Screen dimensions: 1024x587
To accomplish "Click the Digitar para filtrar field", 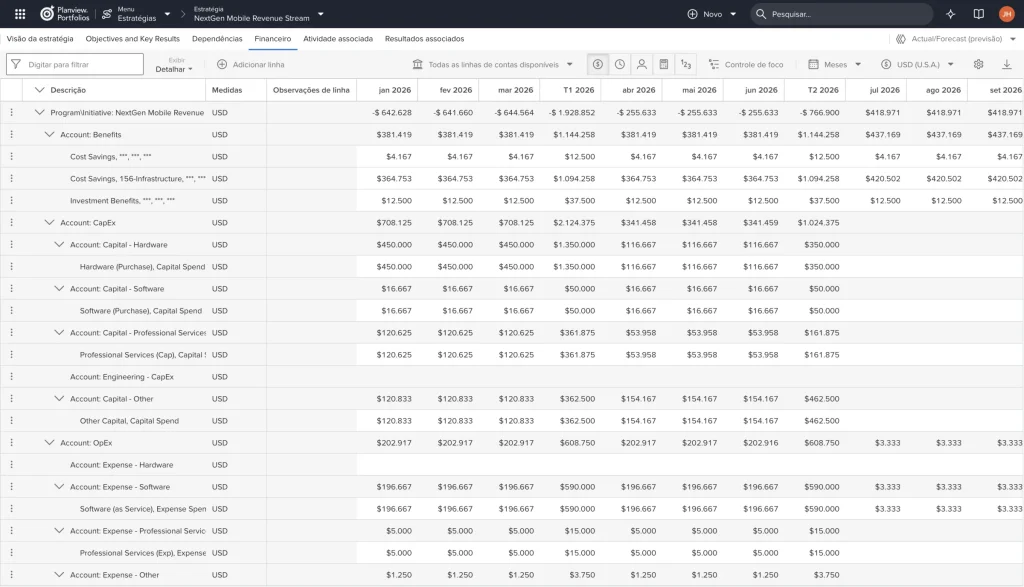I will pos(74,64).
